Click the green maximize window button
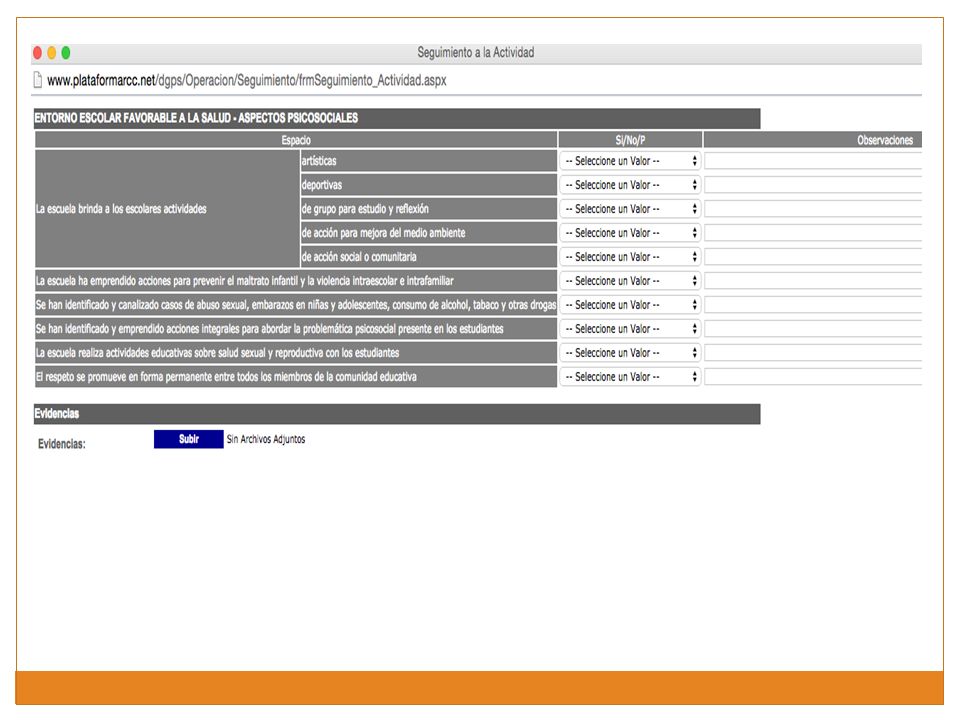The image size is (960, 720). pyautogui.click(x=66, y=53)
